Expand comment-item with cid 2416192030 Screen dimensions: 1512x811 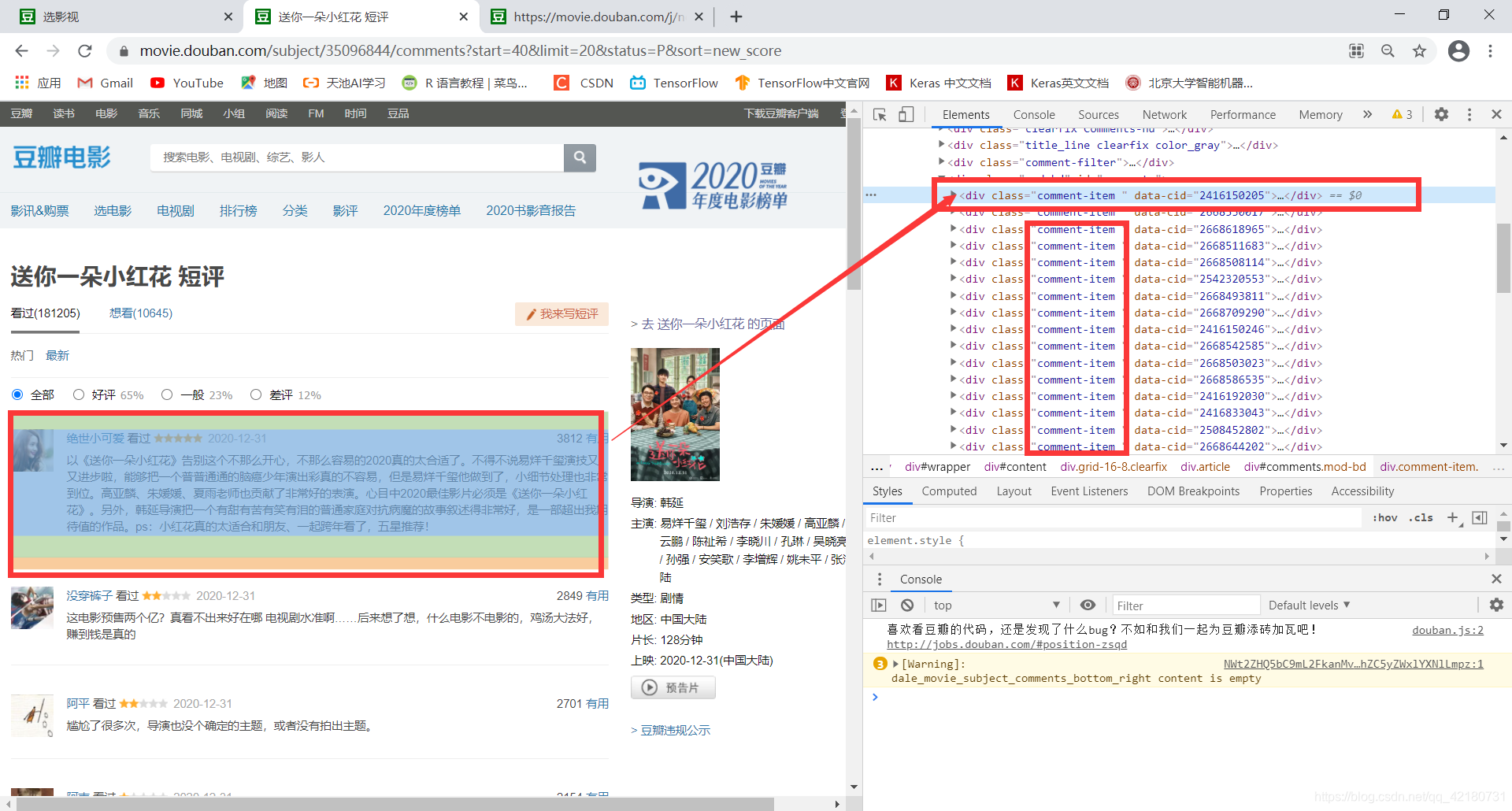click(x=954, y=395)
